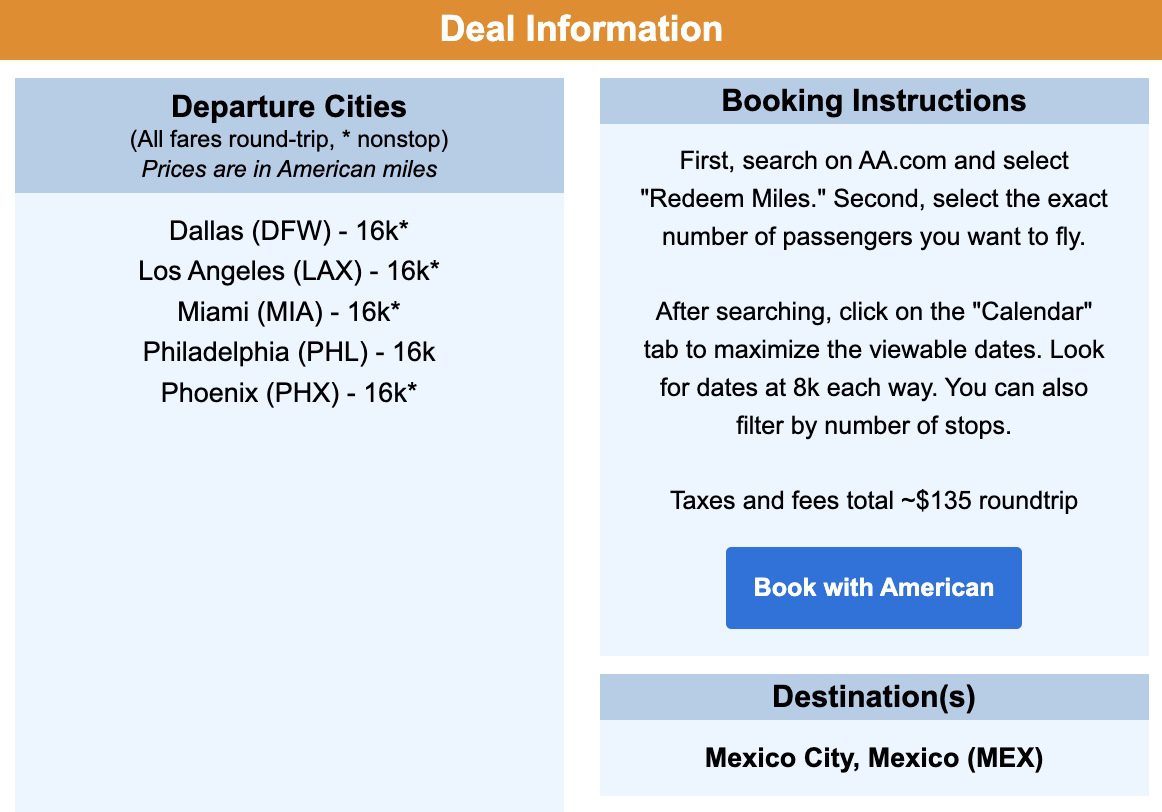Click the Booking Instructions header
This screenshot has width=1162, height=812.
[x=873, y=100]
